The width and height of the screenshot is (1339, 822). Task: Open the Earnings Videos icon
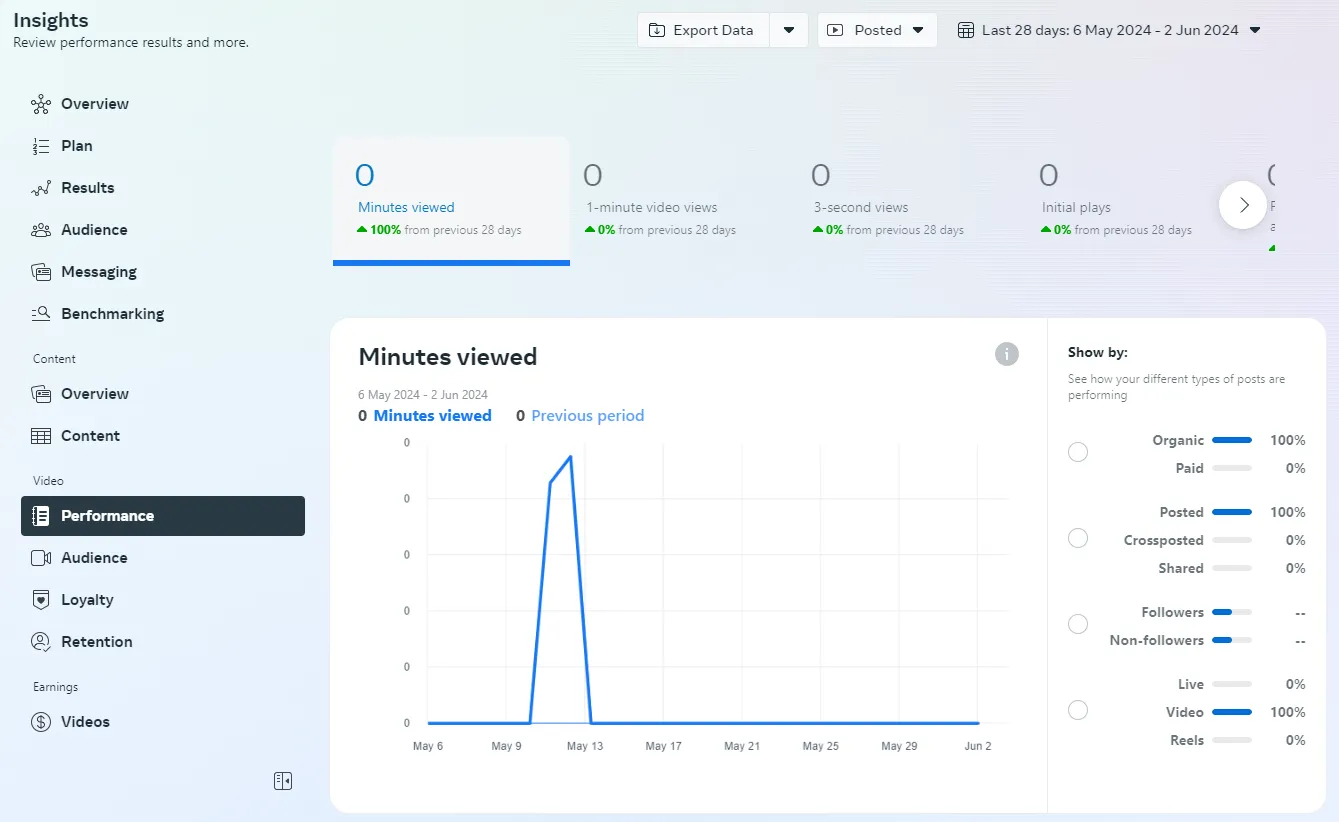[39, 721]
